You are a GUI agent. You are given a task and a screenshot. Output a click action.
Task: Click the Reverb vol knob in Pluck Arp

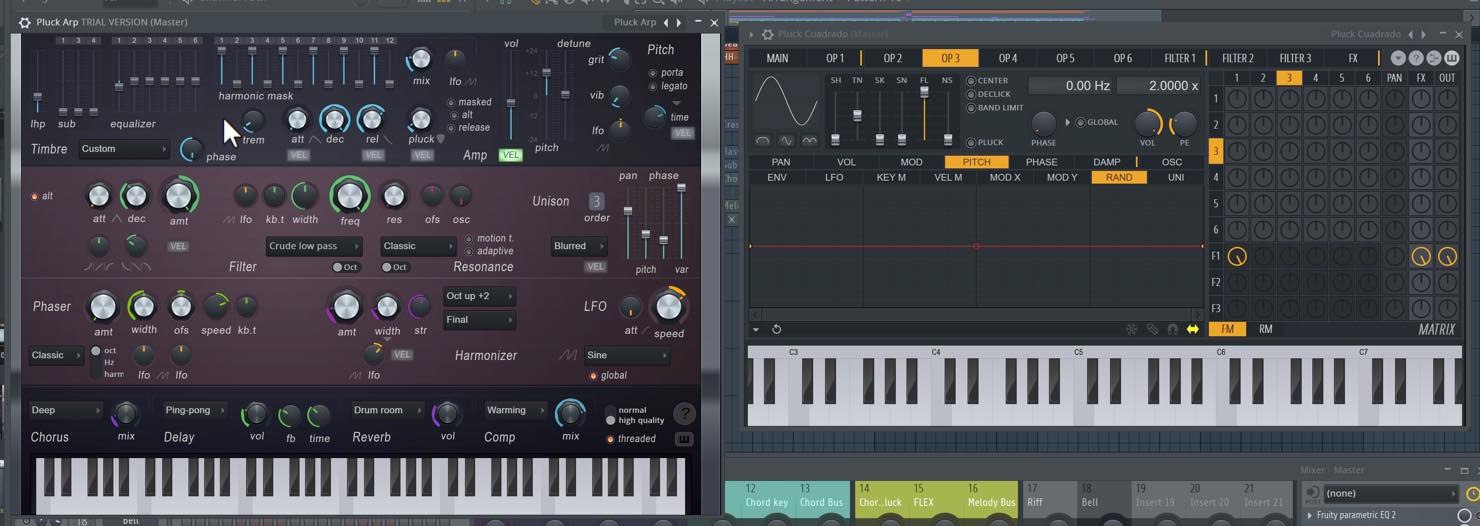coord(447,413)
